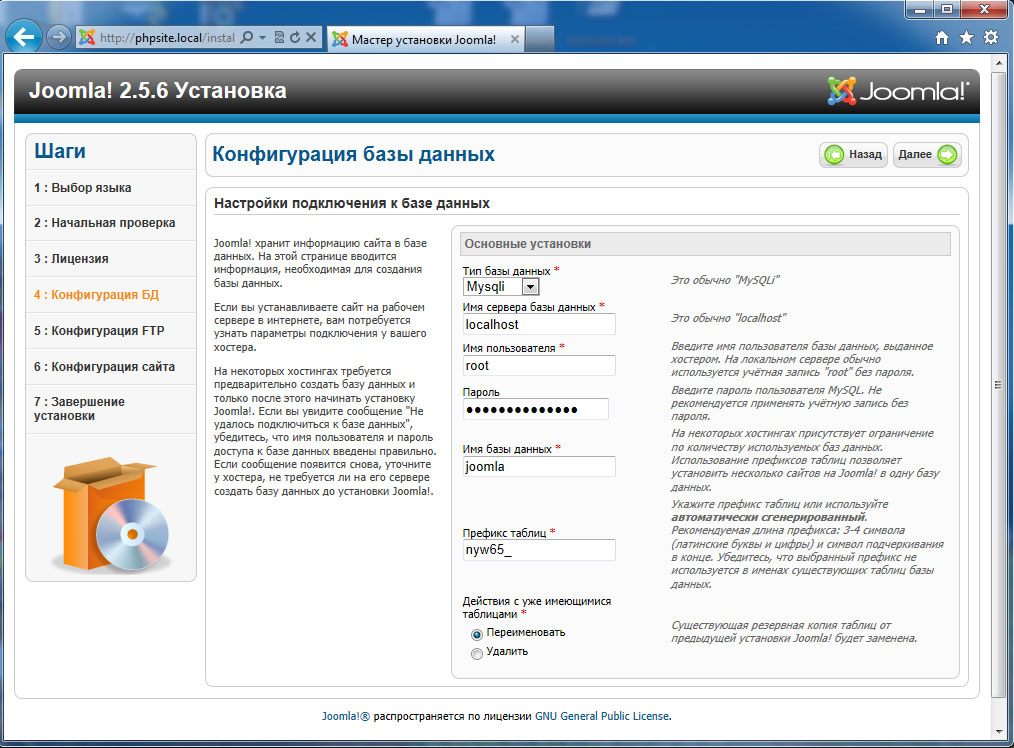Close the 'Мастер установки Joomla!' tab
1014x748 pixels.
[515, 39]
